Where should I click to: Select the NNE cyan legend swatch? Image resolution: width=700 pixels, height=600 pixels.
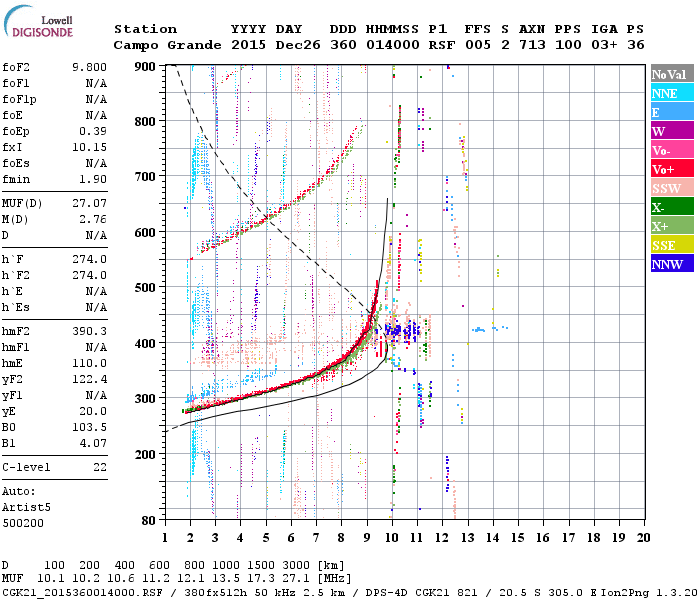(672, 93)
